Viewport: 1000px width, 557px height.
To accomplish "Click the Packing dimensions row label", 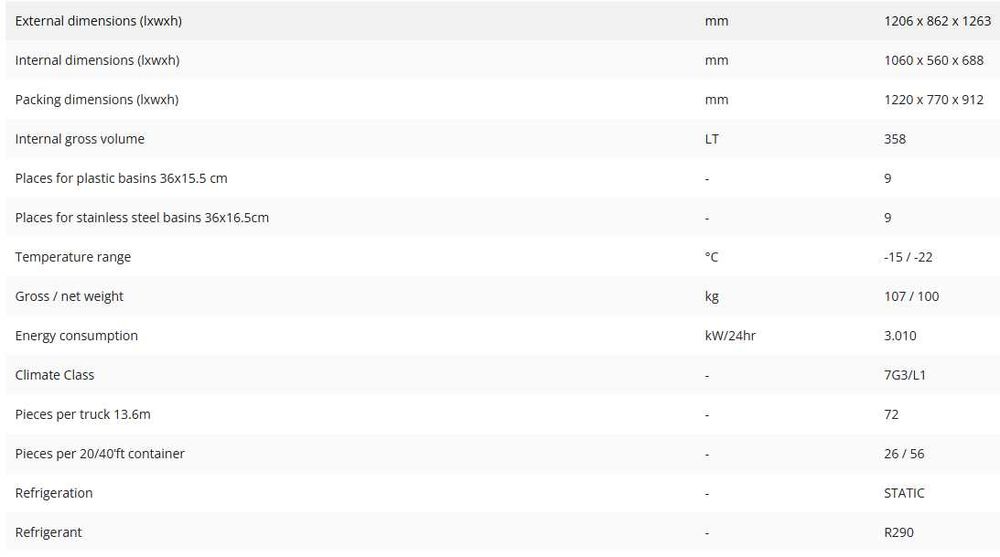I will (x=96, y=100).
